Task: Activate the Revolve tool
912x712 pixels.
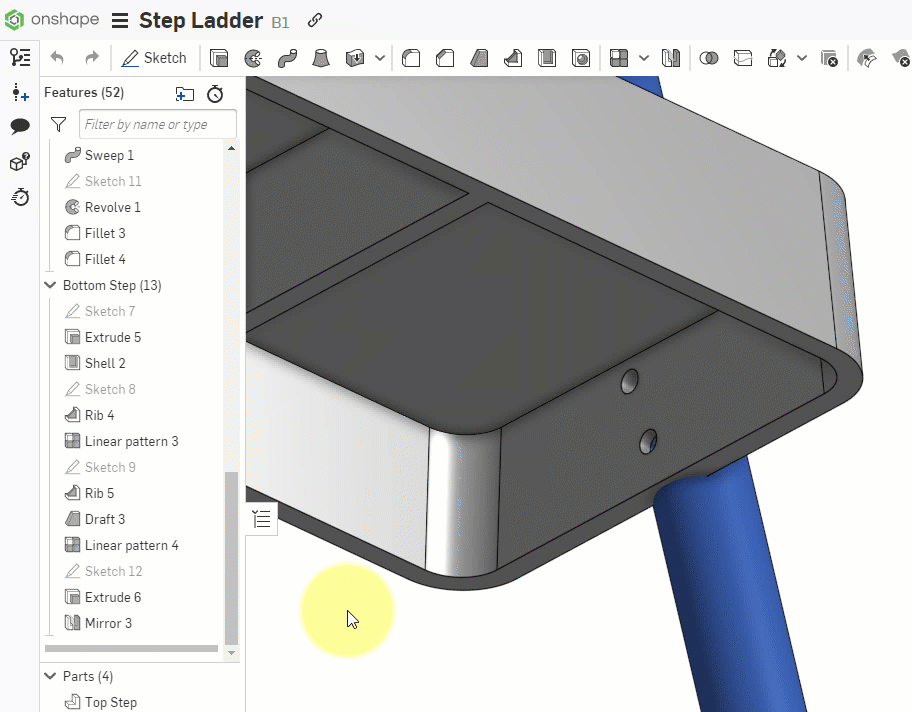Action: (x=253, y=58)
